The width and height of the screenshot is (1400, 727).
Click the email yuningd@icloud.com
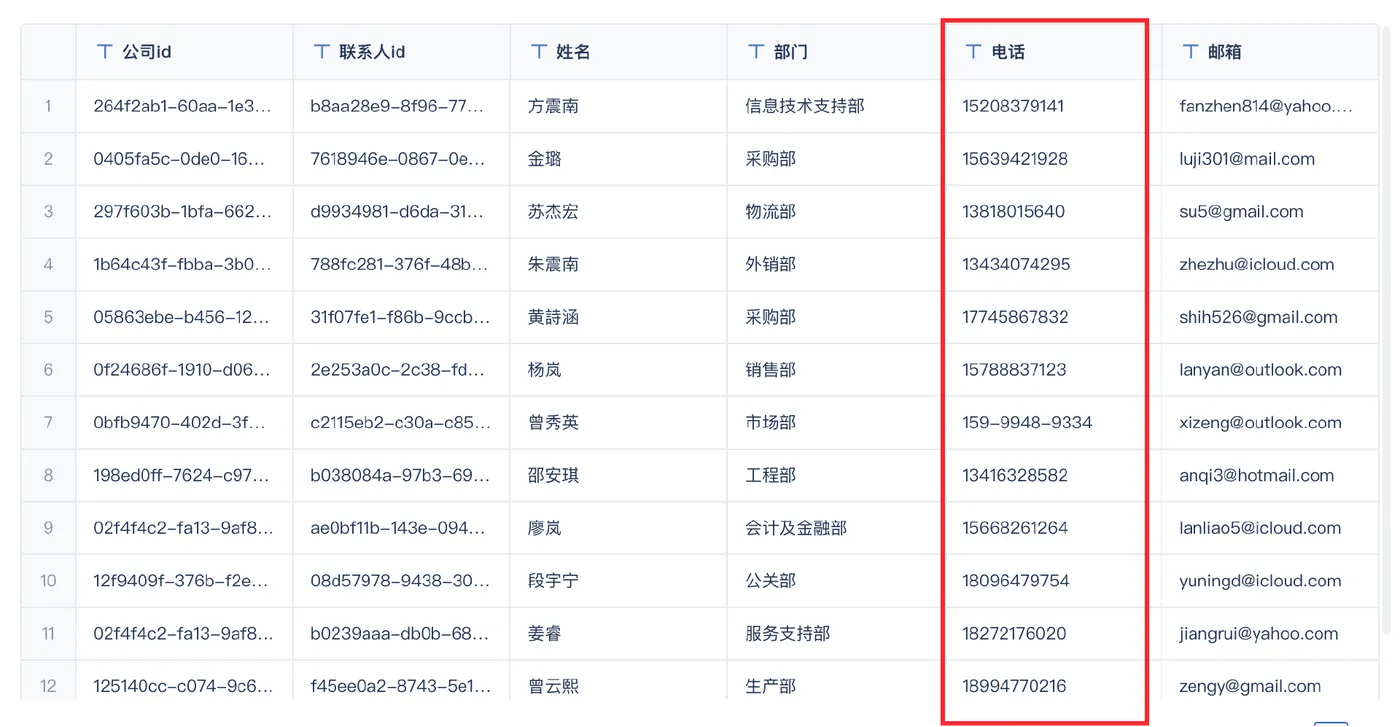pos(1261,581)
